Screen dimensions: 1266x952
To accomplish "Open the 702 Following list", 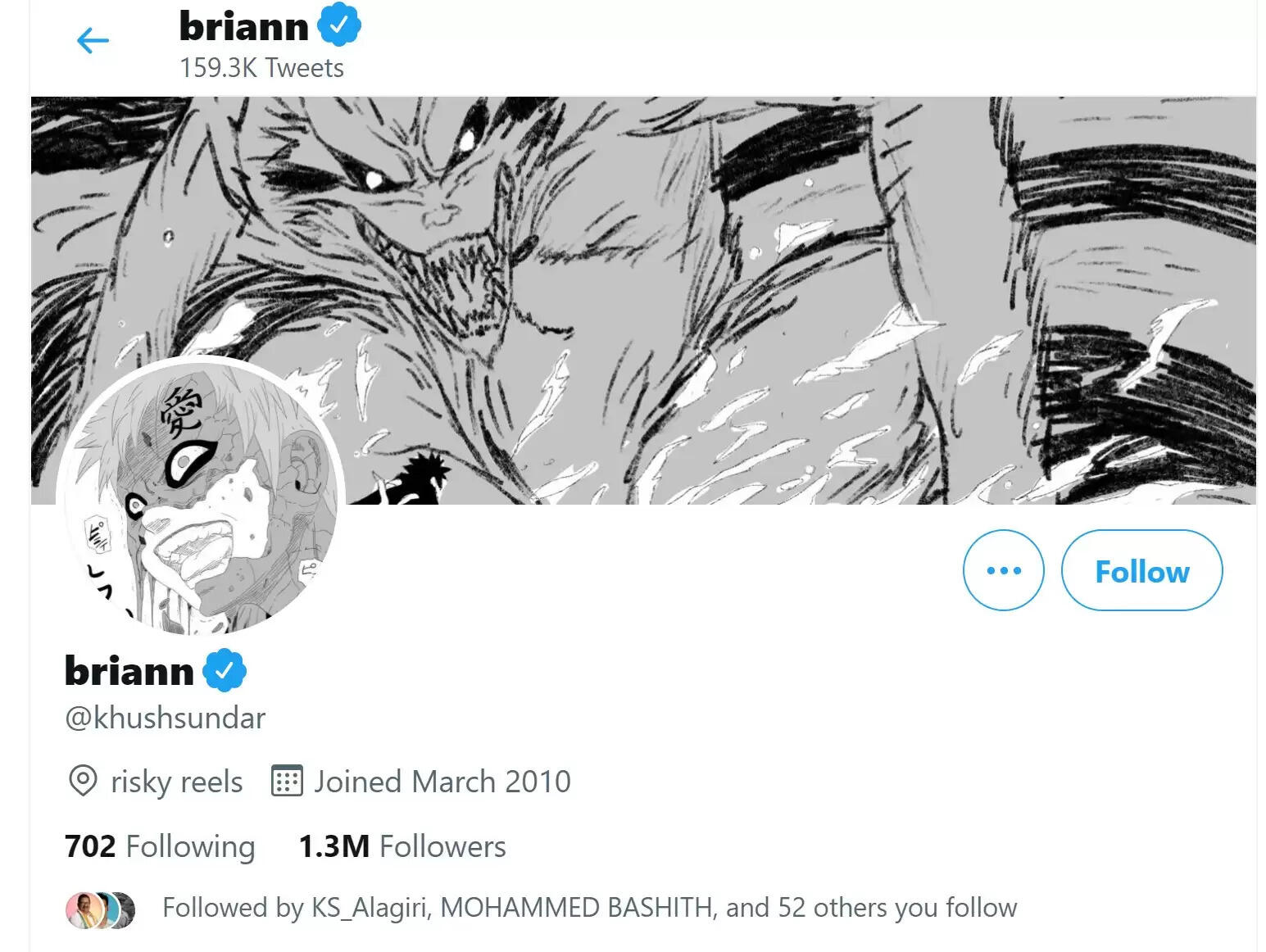I will (x=160, y=846).
